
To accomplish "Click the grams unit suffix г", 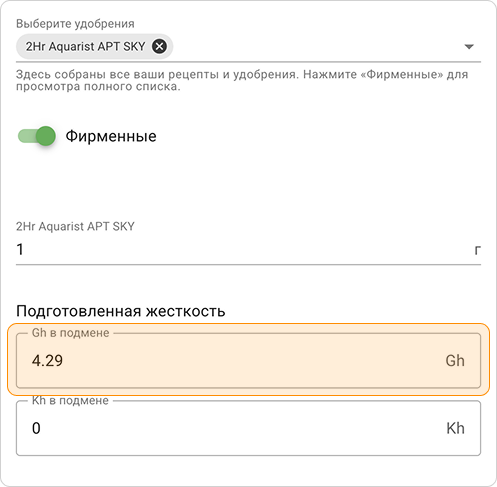I will click(x=477, y=250).
